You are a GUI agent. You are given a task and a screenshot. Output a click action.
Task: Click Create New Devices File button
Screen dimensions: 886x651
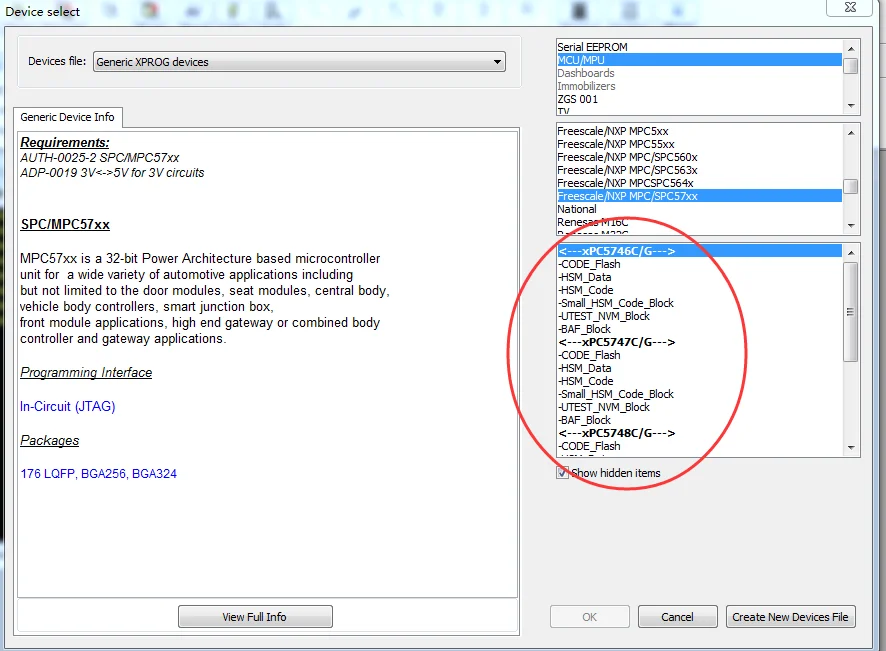tap(791, 617)
